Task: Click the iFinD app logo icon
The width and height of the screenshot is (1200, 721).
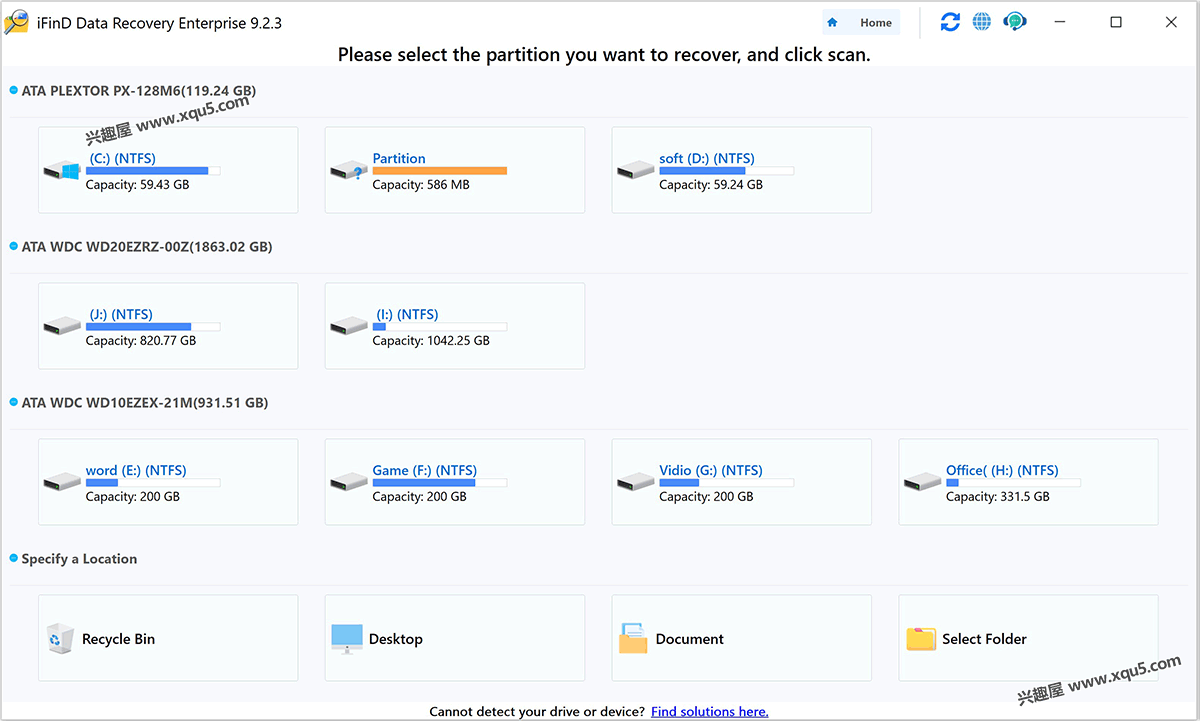Action: [x=16, y=22]
